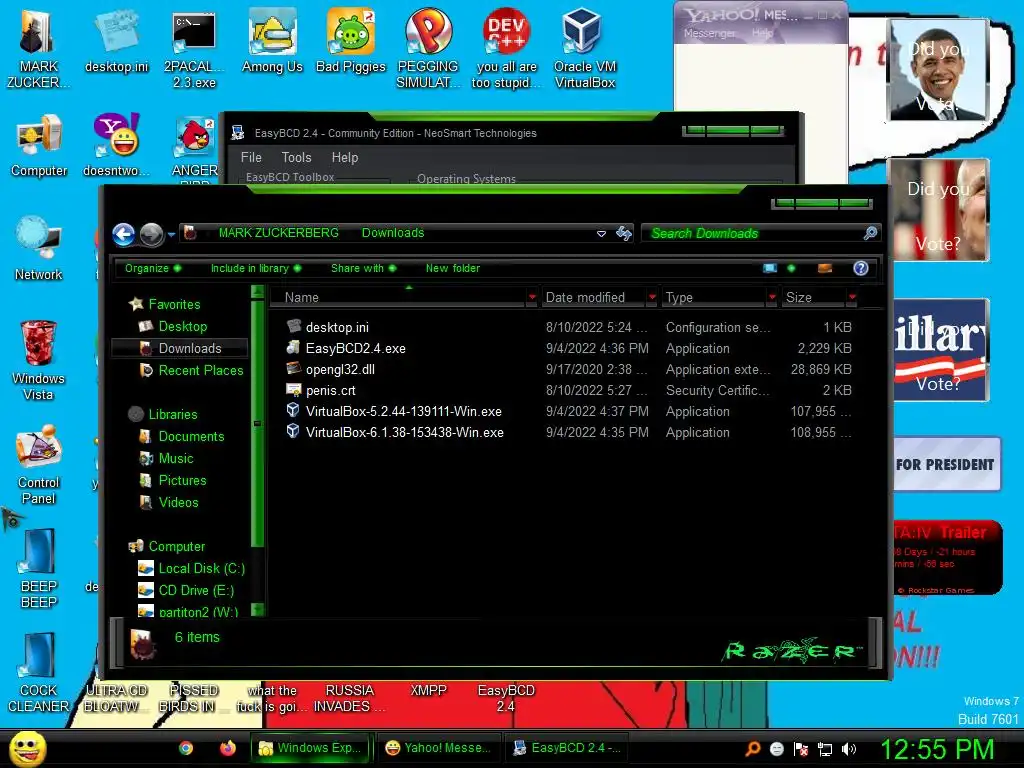The image size is (1024, 768).
Task: Sort by the Type column header
Action: pyautogui.click(x=712, y=298)
